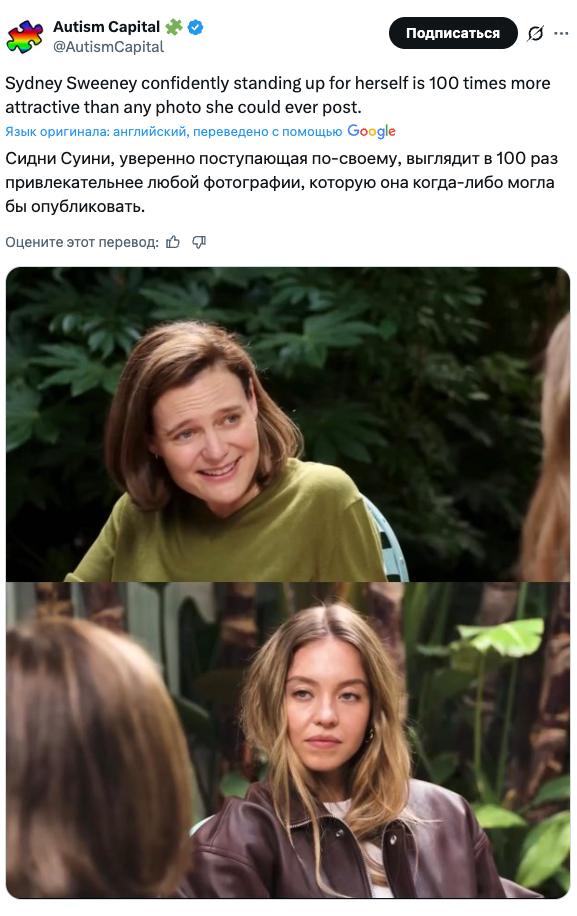This screenshot has width=577, height=916.
Task: Open the Grok slashed-circle icon
Action: (x=534, y=34)
